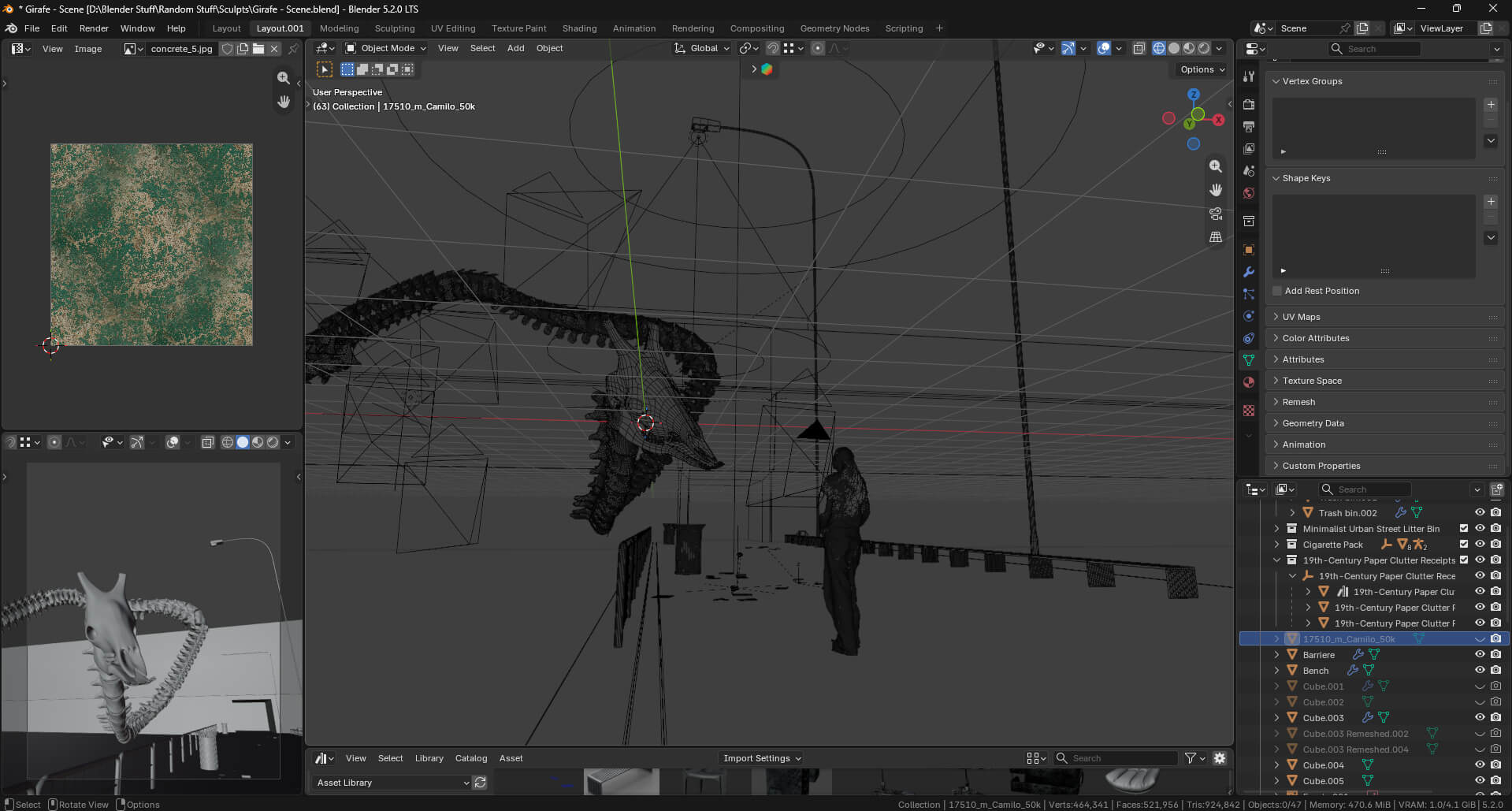This screenshot has height=811, width=1512.
Task: Click the image editor zoom icon
Action: point(284,78)
